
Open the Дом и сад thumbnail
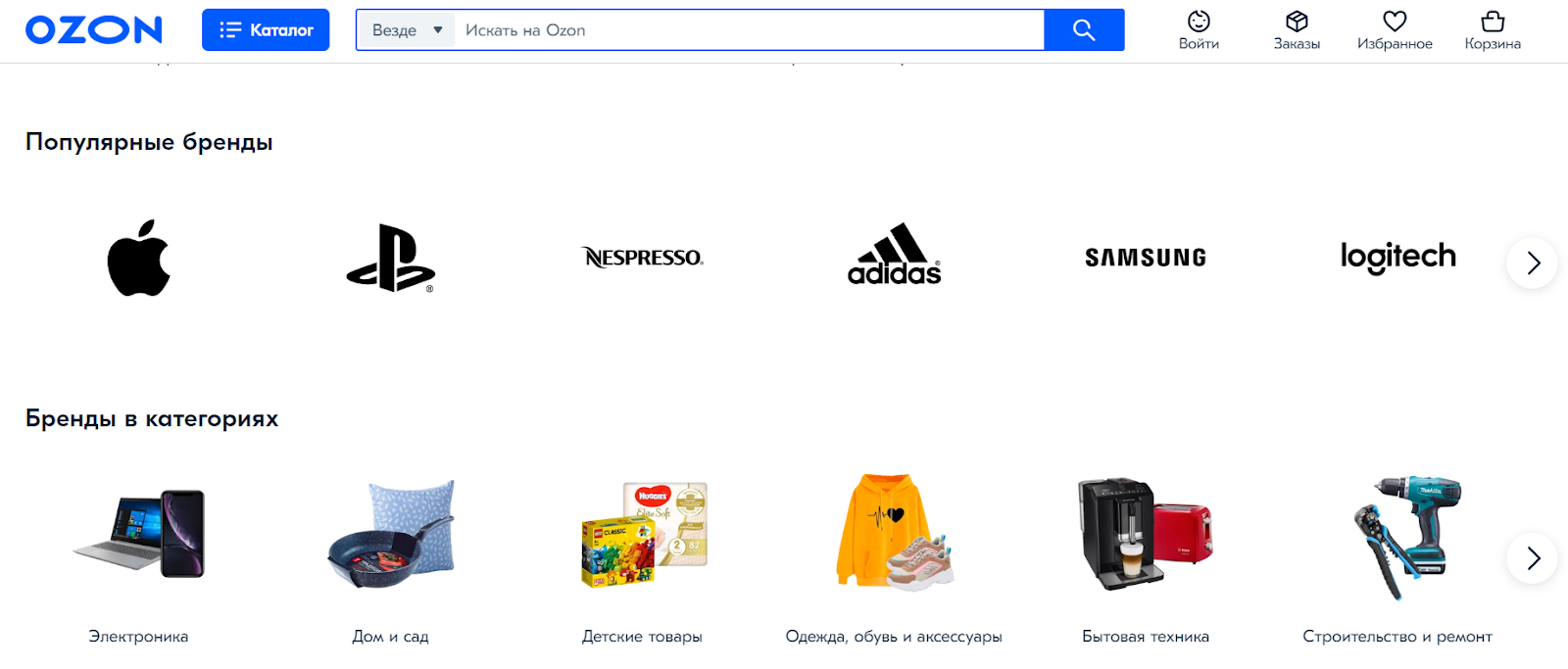click(391, 533)
